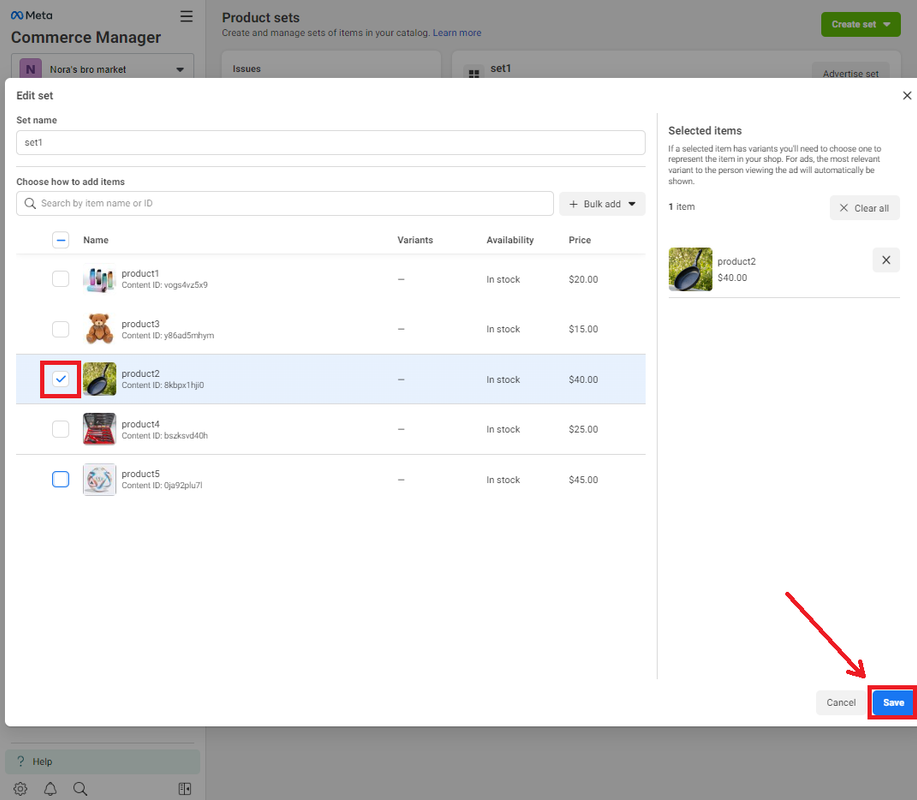Check the product4 checkbox
917x800 pixels.
(61, 429)
